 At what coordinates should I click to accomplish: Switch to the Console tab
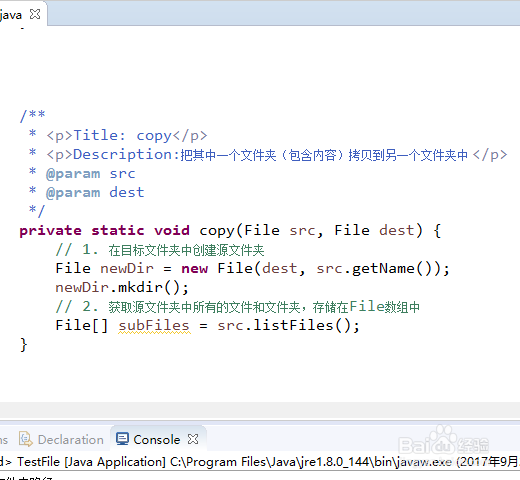pos(157,440)
